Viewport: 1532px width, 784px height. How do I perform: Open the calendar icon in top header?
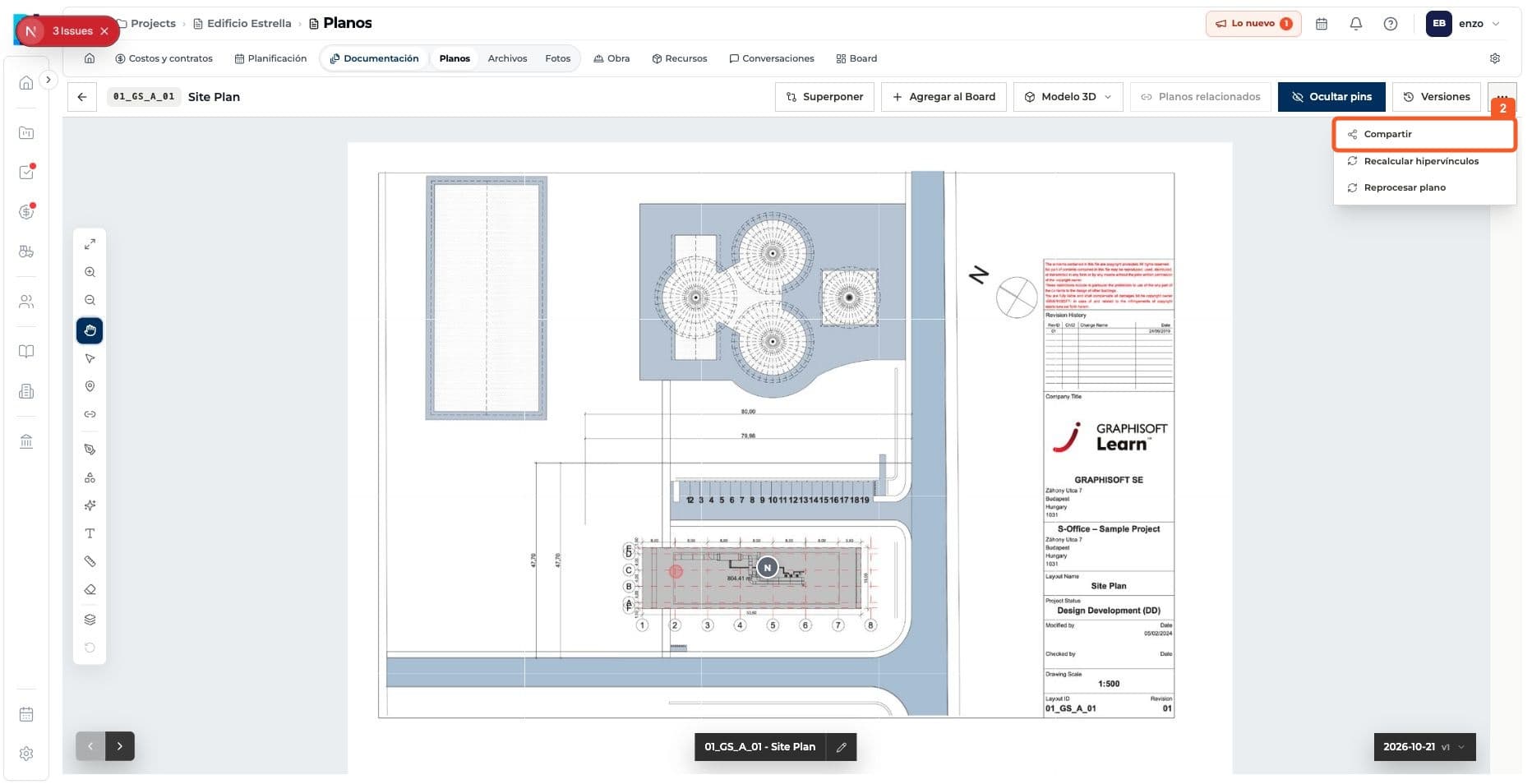[x=1322, y=24]
